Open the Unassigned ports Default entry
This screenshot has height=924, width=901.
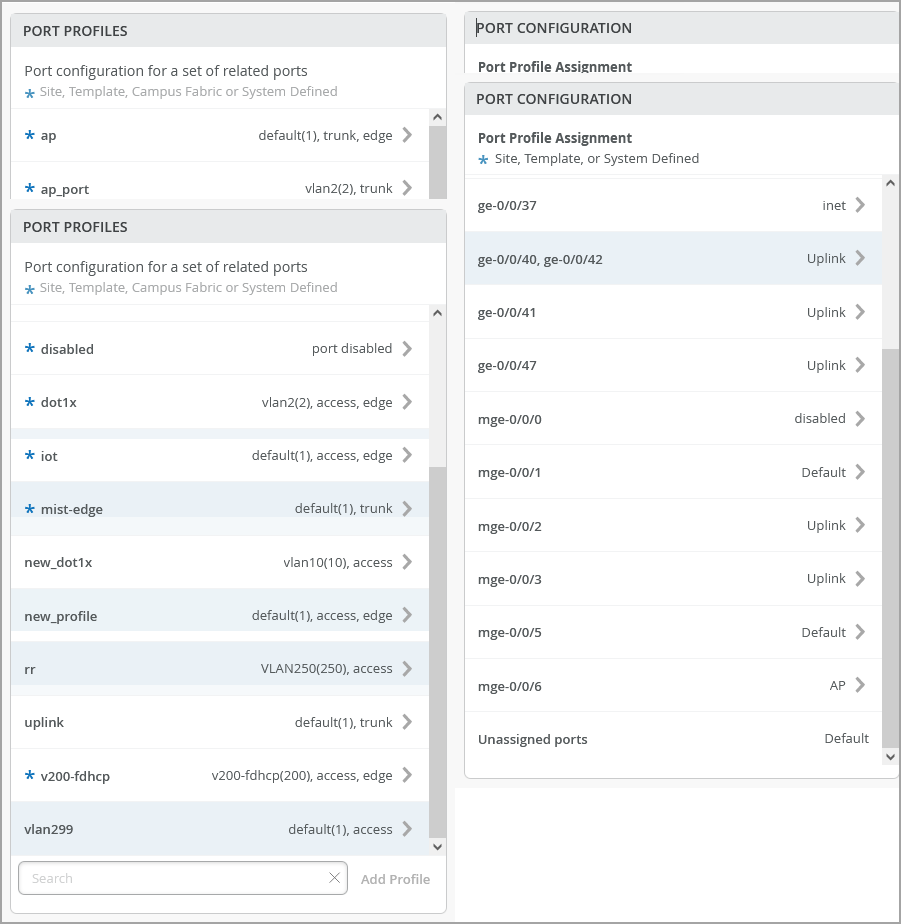[672, 739]
